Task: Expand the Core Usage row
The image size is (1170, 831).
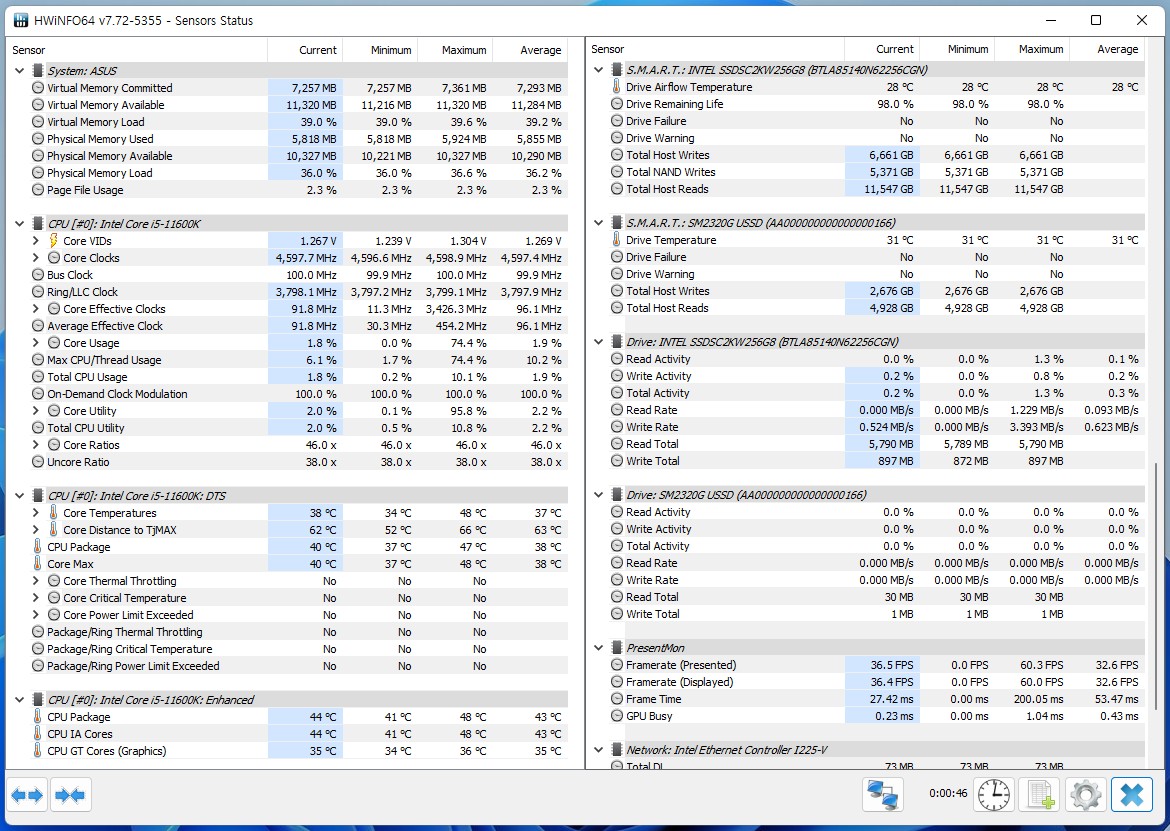Action: (x=35, y=342)
